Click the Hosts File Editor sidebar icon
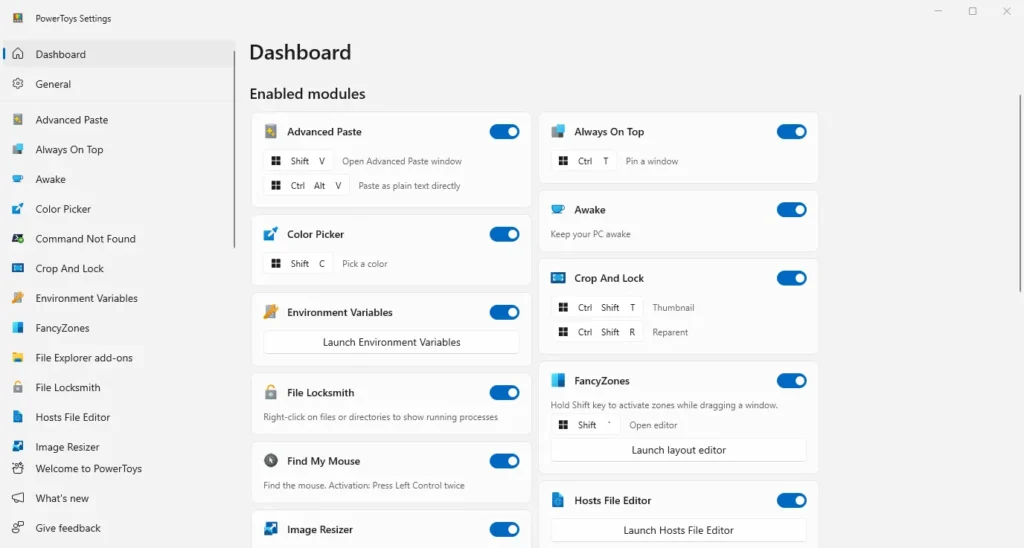This screenshot has width=1024, height=548. point(18,417)
